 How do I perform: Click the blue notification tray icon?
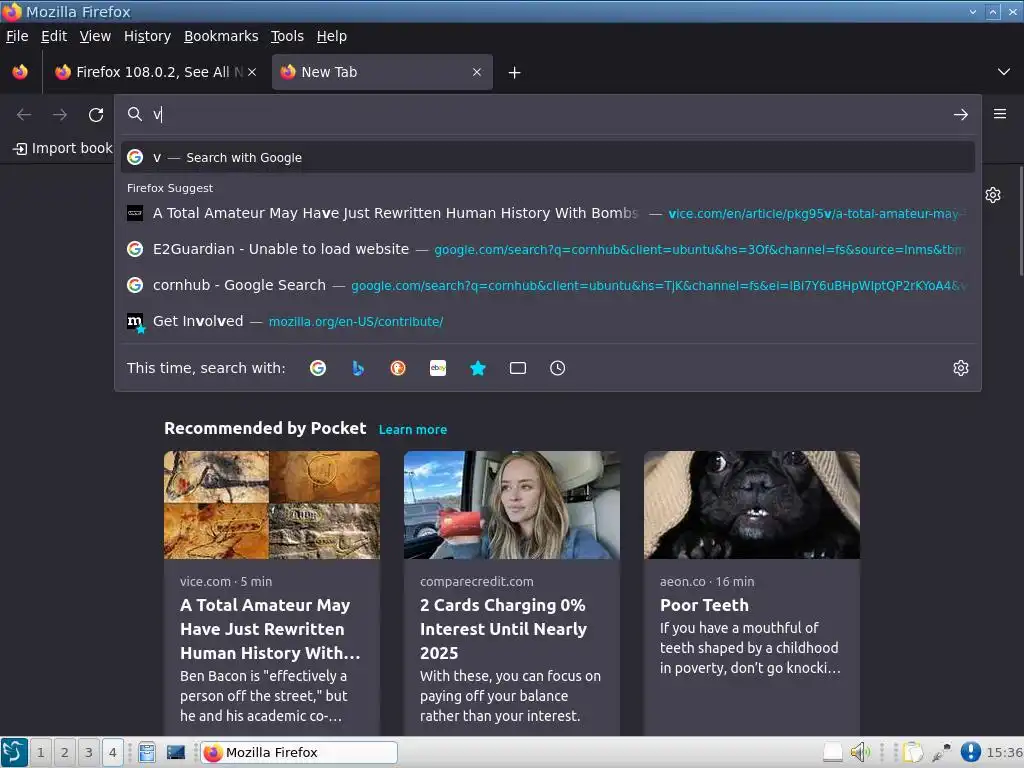coord(970,752)
